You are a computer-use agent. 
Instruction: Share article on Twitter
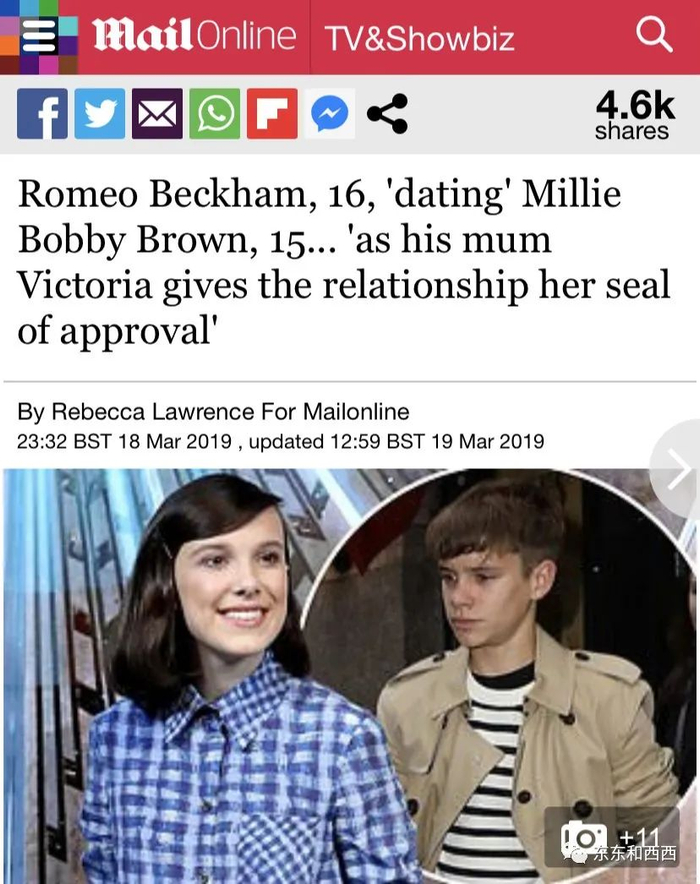tap(100, 113)
